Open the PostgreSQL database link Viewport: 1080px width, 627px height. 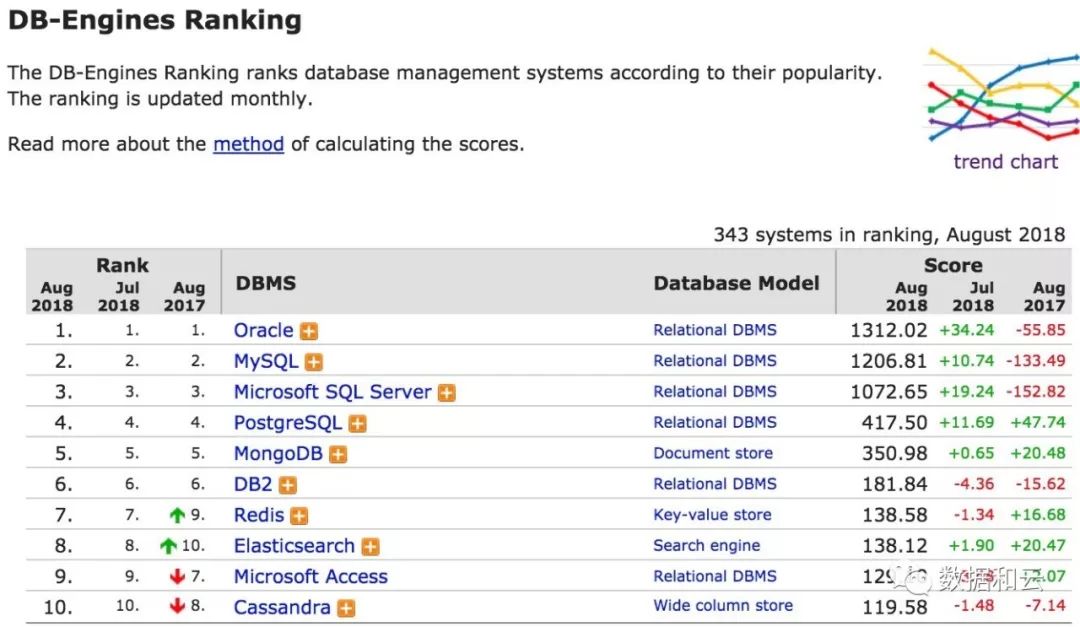click(287, 423)
